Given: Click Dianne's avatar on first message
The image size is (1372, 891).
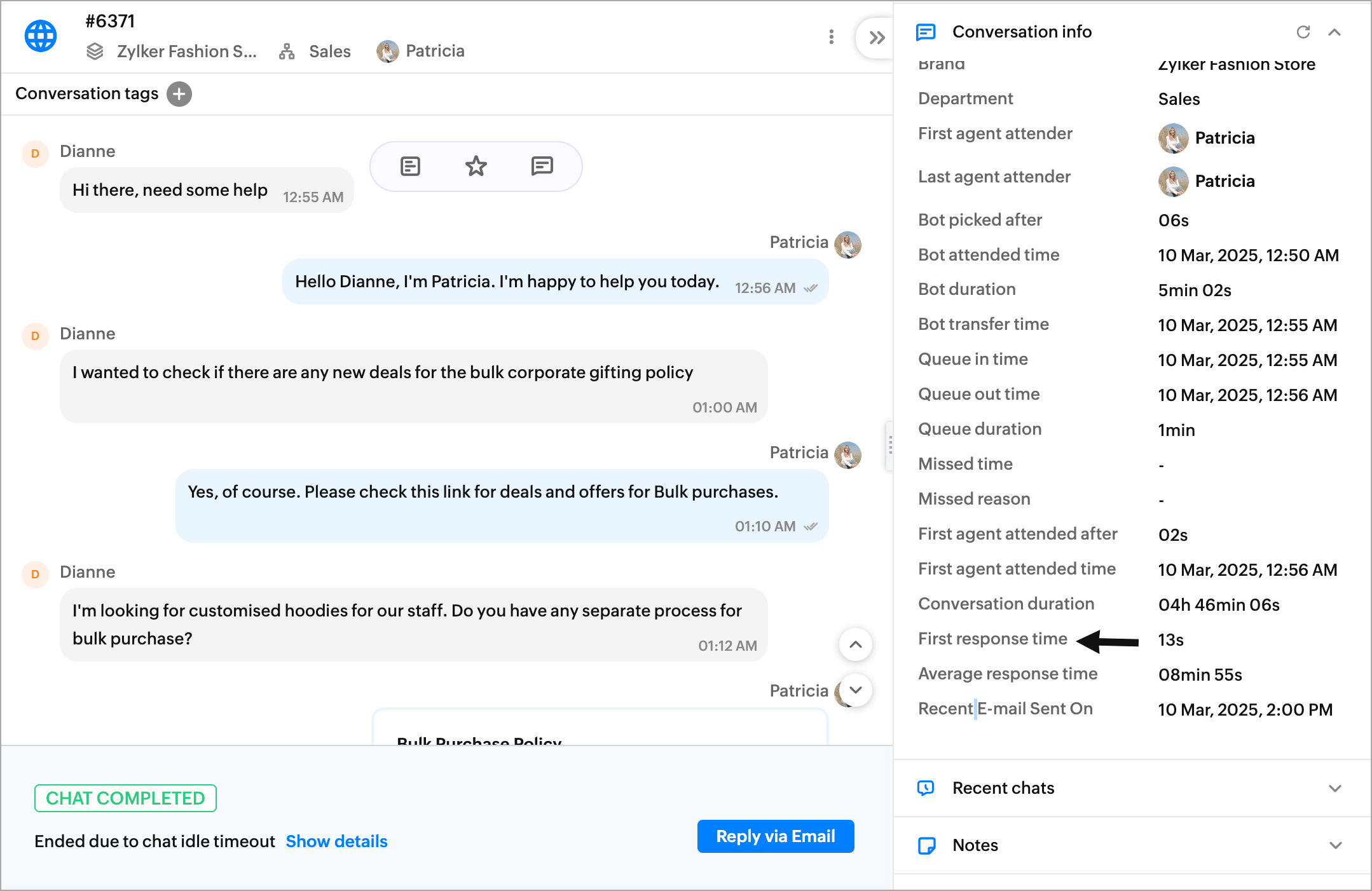Looking at the screenshot, I should (x=36, y=154).
